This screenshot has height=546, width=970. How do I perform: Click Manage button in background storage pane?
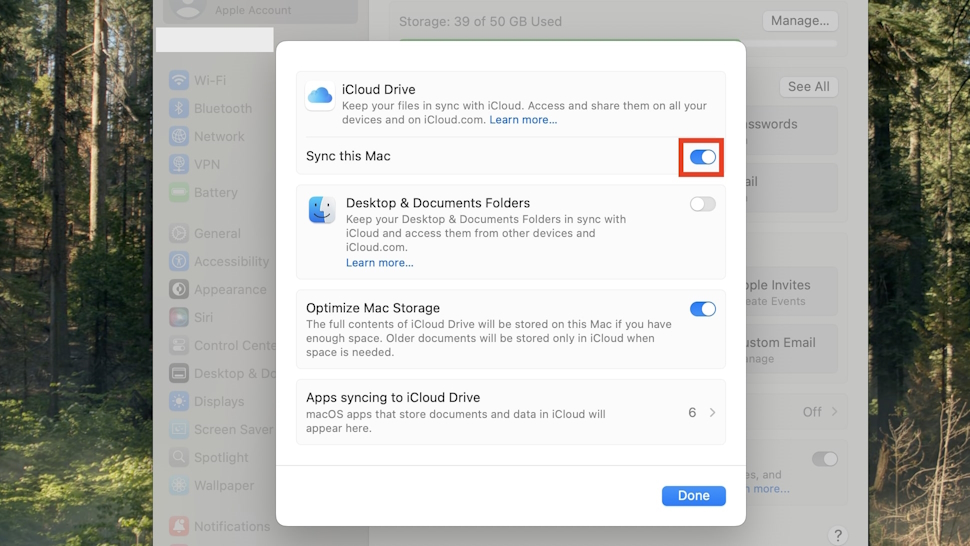click(800, 20)
